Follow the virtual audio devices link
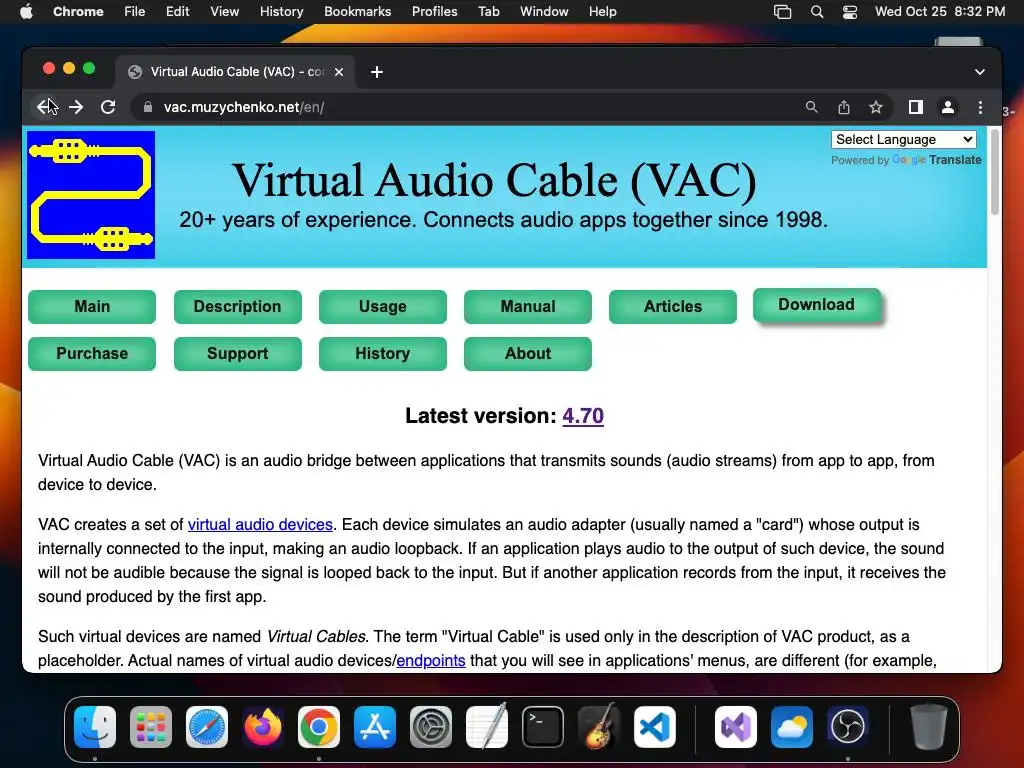The width and height of the screenshot is (1024, 768). (261, 524)
